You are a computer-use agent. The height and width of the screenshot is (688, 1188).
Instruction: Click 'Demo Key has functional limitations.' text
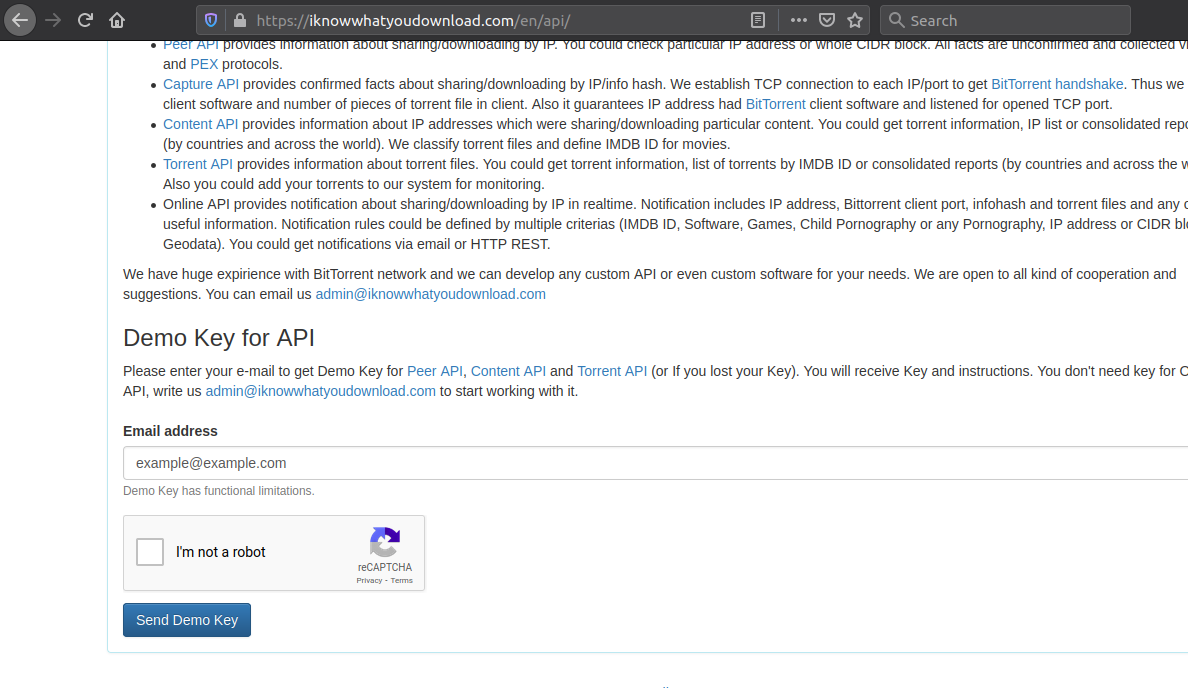pos(219,491)
